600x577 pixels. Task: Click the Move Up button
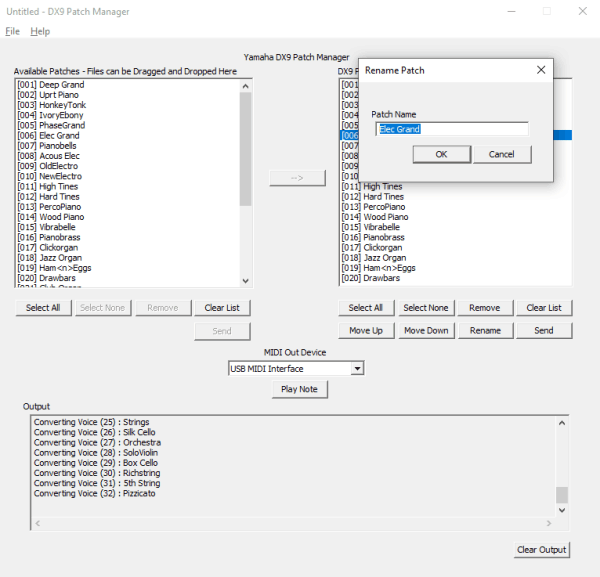coord(366,330)
